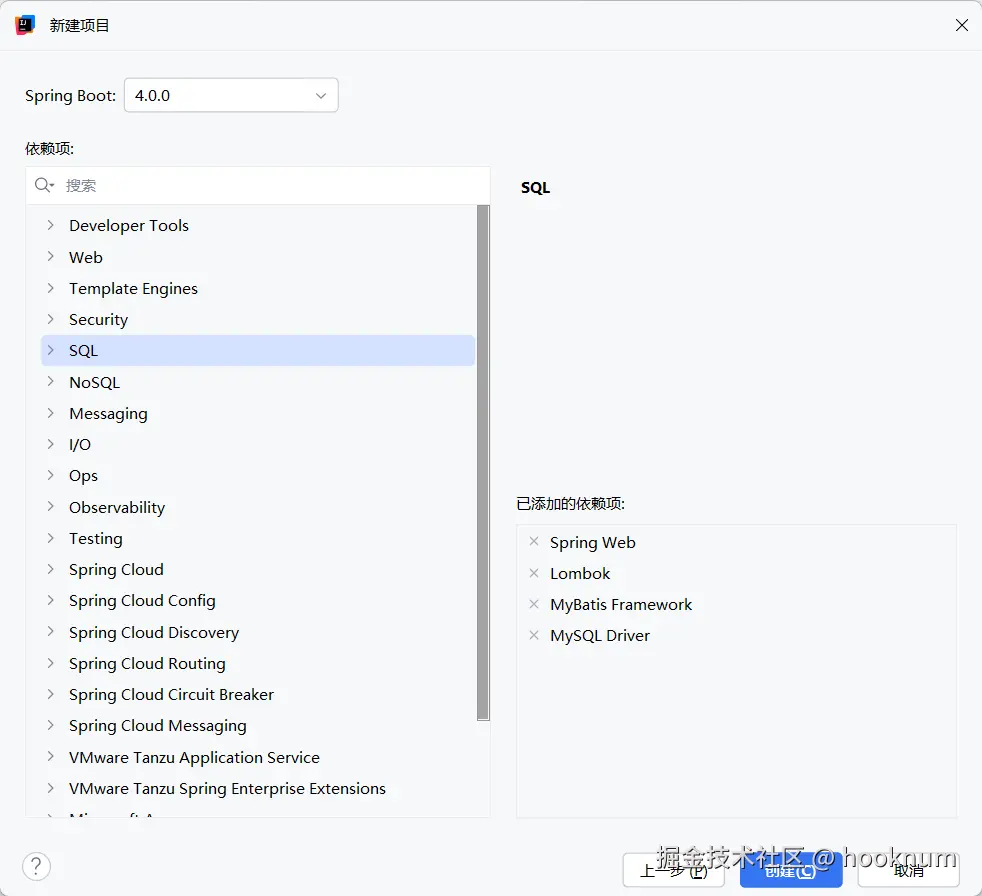Screen dimensions: 982x896
Task: Click the search magnifier icon
Action: tap(44, 185)
